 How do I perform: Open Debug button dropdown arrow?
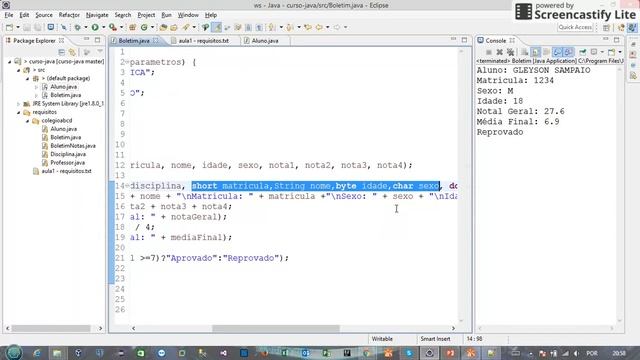click(85, 27)
